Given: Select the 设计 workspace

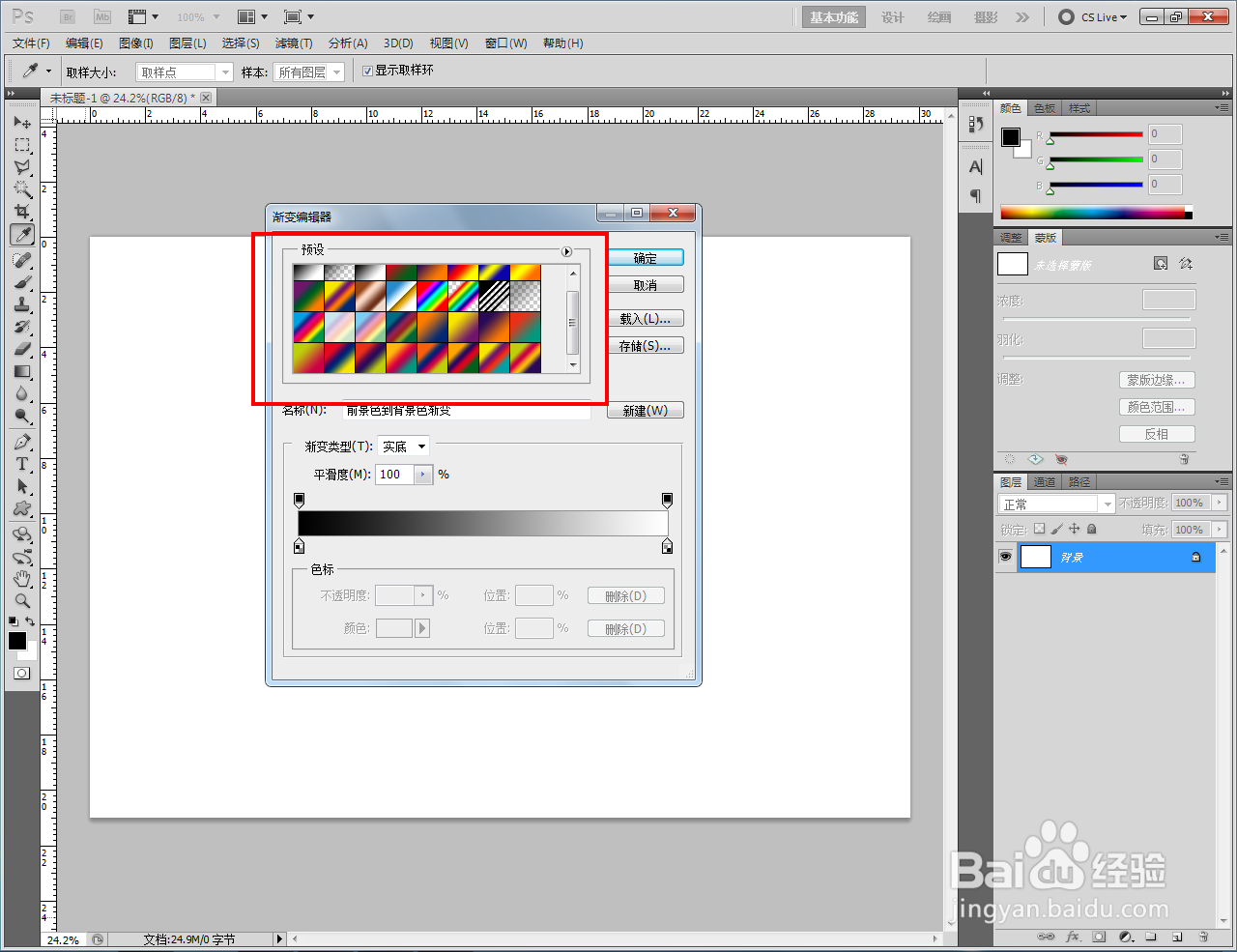Looking at the screenshot, I should pos(893,17).
